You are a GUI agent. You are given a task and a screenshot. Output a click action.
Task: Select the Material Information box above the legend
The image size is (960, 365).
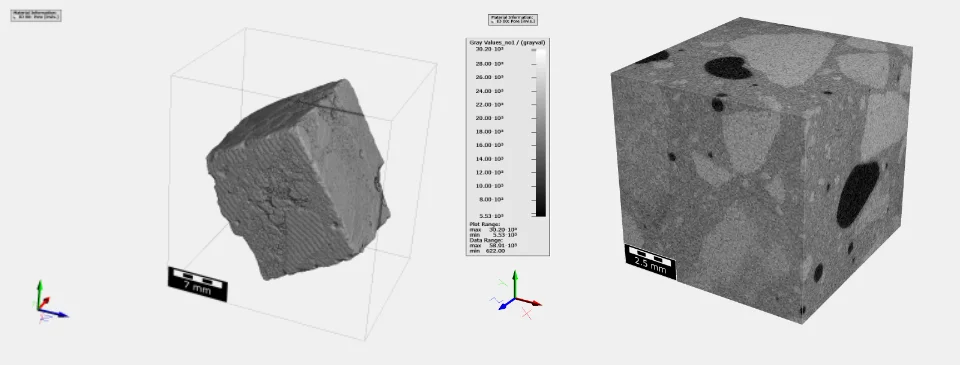coord(513,20)
